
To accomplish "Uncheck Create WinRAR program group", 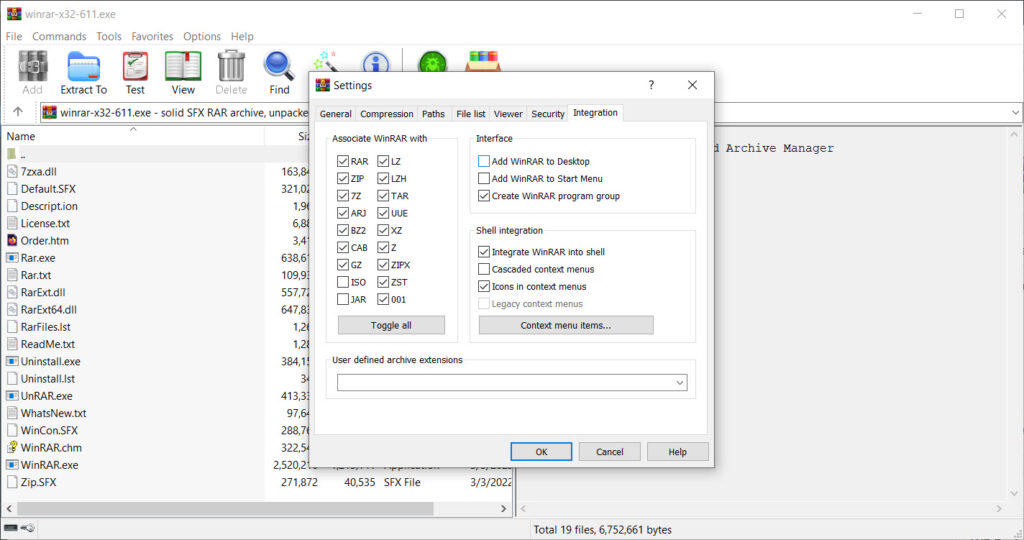I will click(484, 195).
